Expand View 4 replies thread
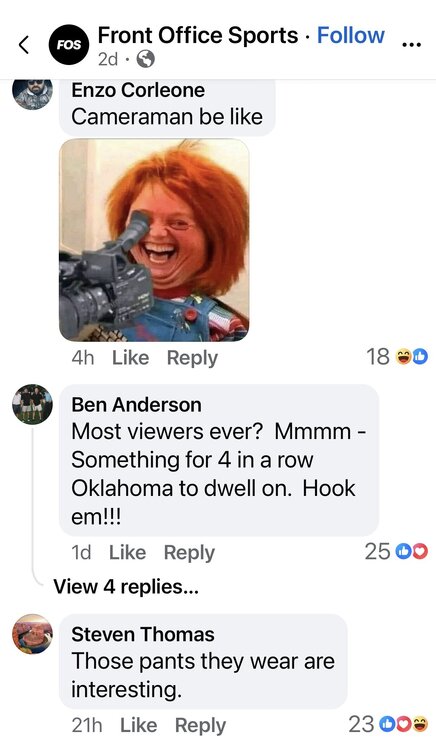 tap(126, 586)
